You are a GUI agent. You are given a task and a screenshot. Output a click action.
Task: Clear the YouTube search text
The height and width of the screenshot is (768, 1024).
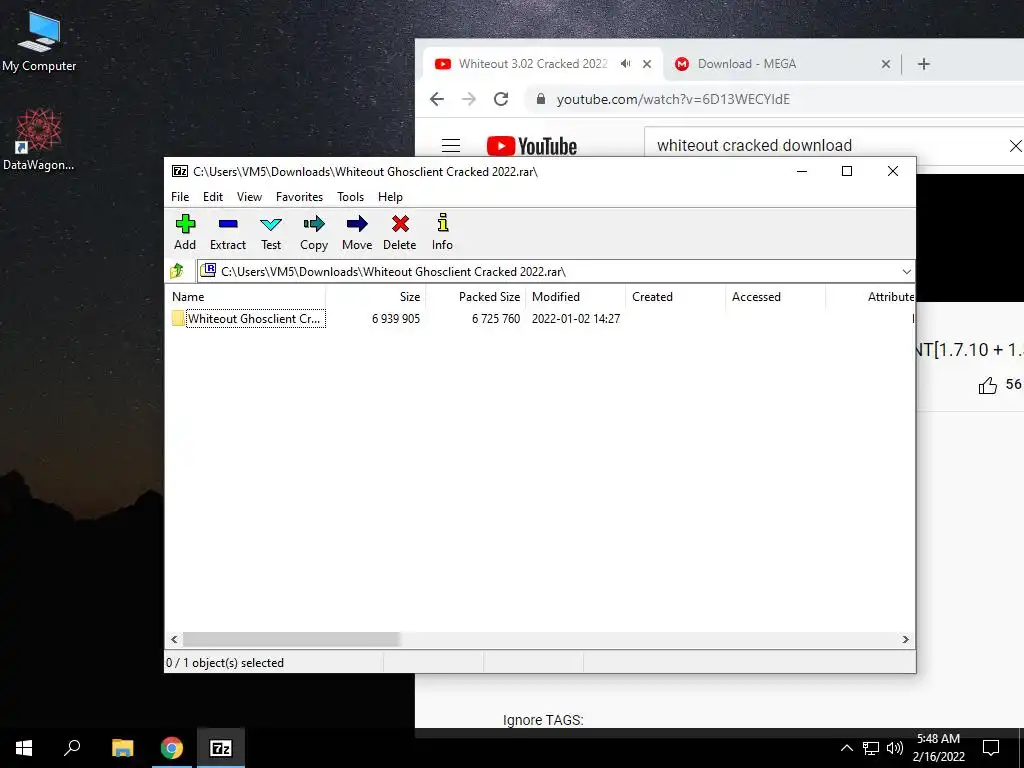click(x=1015, y=146)
